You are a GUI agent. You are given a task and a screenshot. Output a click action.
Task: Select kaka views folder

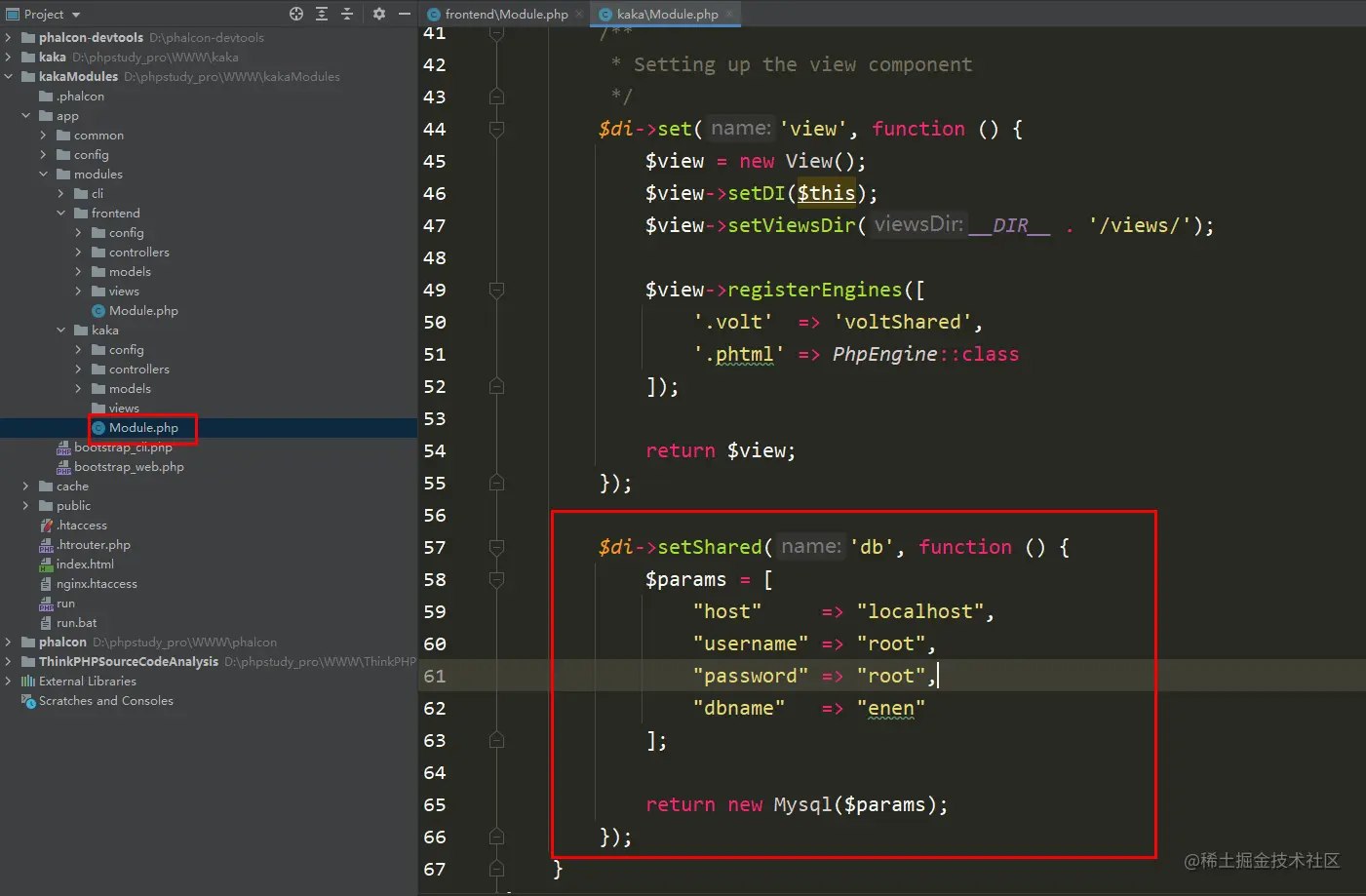124,409
